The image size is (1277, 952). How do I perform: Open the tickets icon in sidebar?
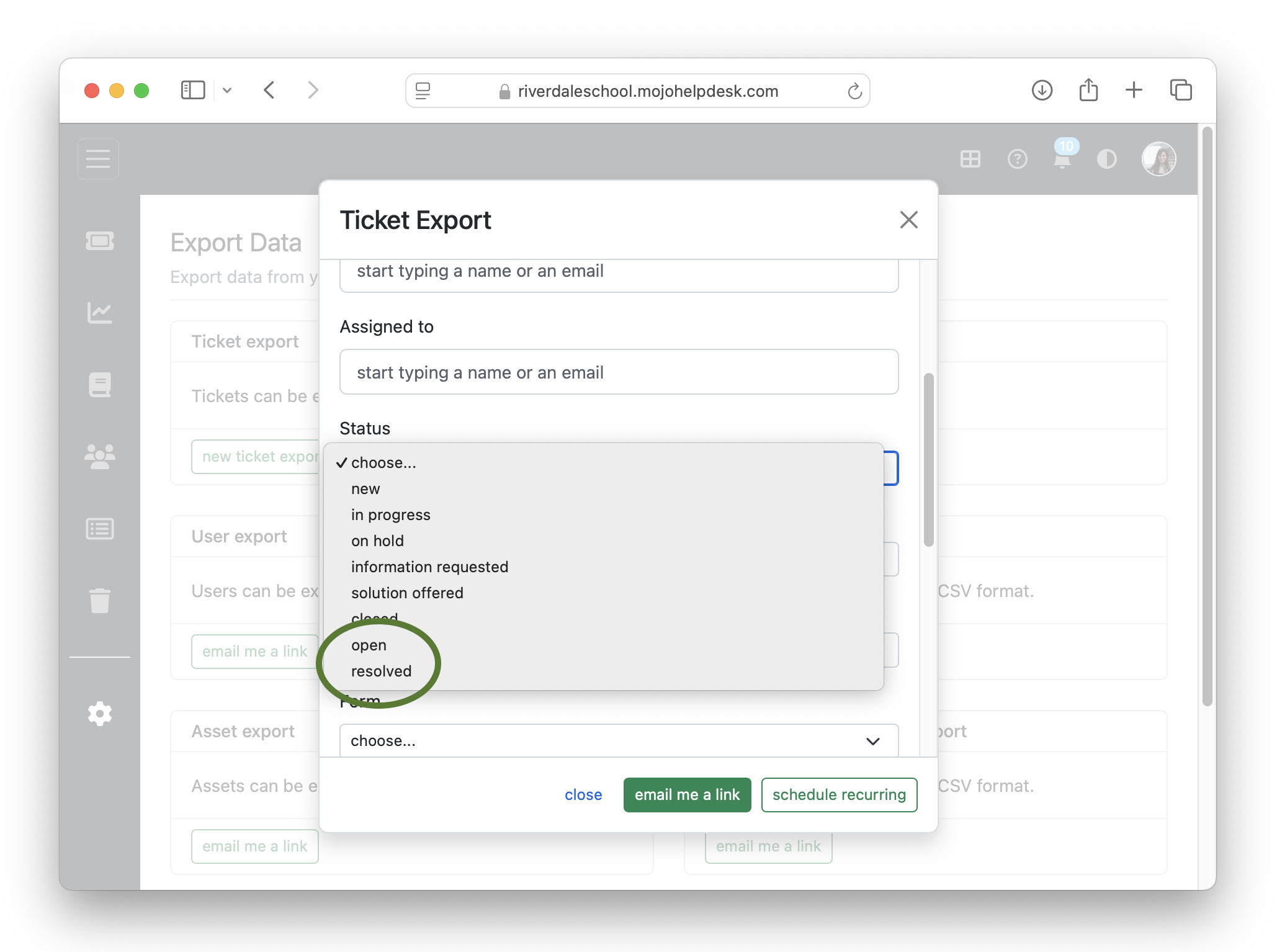coord(99,241)
